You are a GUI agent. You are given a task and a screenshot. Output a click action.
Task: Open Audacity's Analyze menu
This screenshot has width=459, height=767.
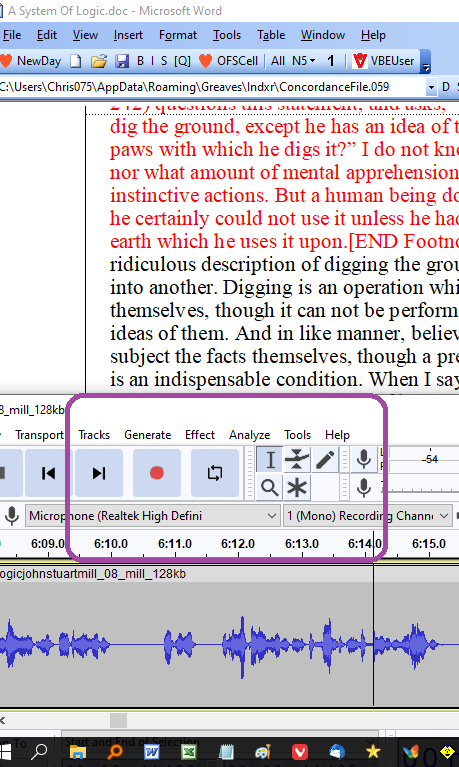pyautogui.click(x=250, y=435)
